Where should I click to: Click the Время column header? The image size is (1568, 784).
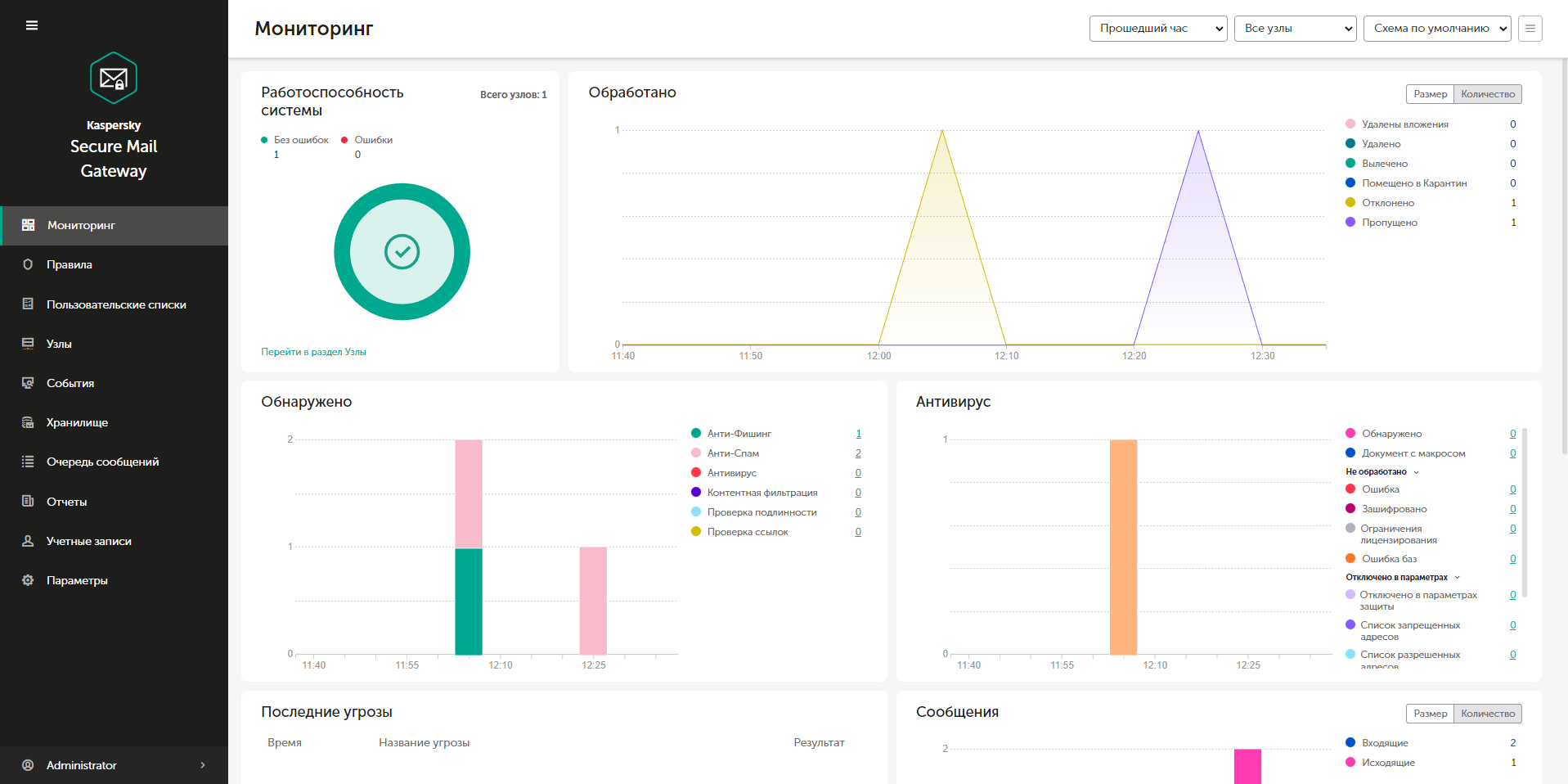285,743
